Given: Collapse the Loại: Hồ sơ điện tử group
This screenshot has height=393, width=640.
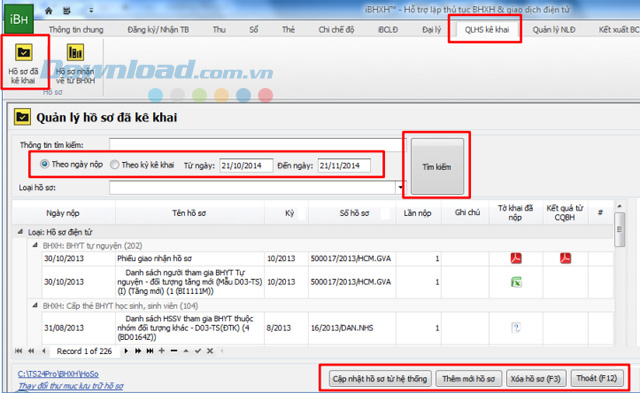Looking at the screenshot, I should click(20, 232).
